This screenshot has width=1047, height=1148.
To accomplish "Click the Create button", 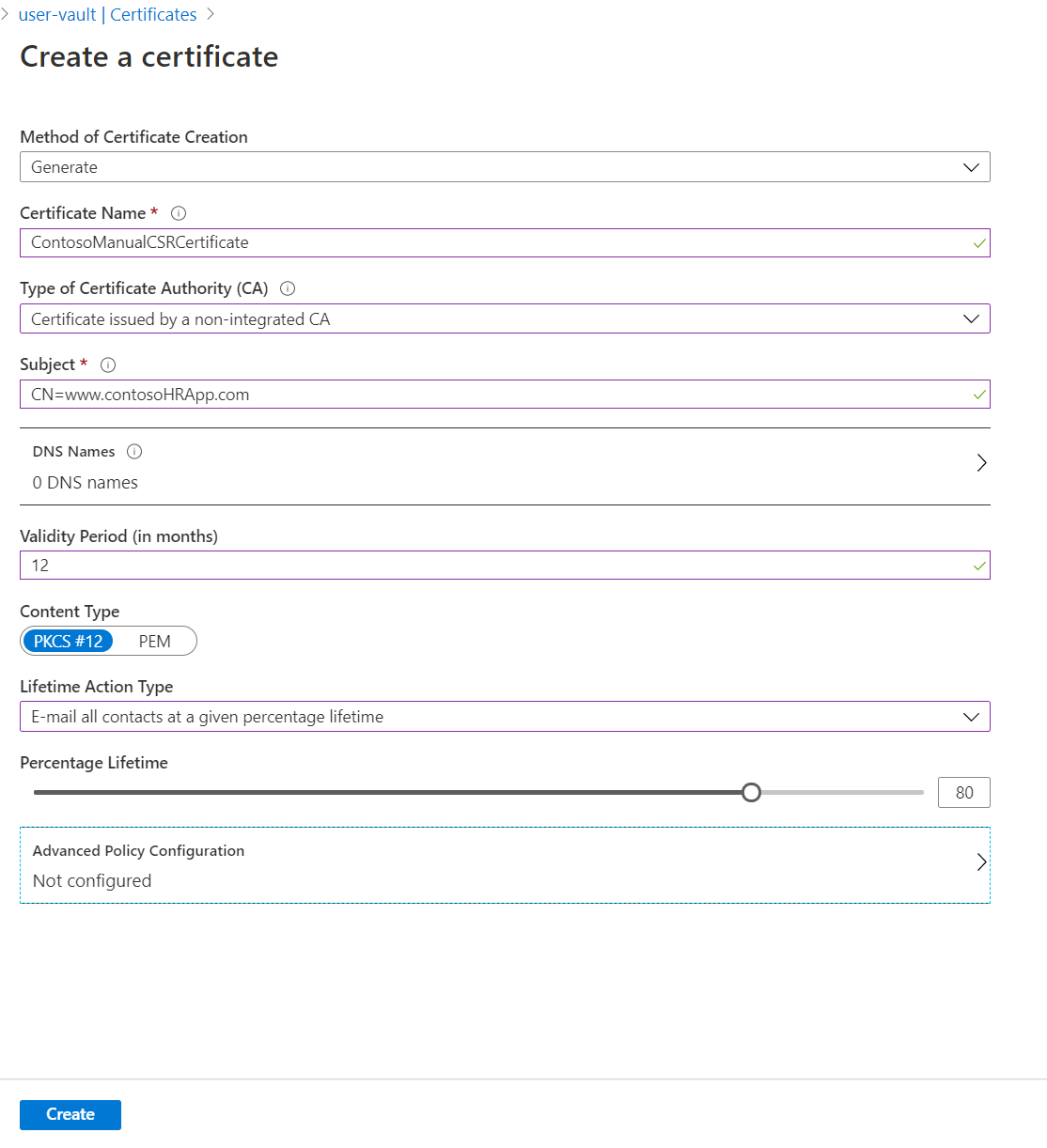I will 70,1114.
